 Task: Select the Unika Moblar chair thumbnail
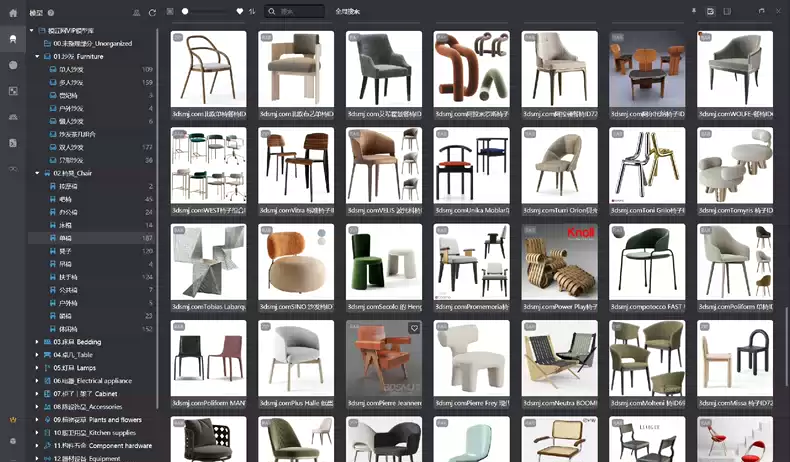pos(472,165)
